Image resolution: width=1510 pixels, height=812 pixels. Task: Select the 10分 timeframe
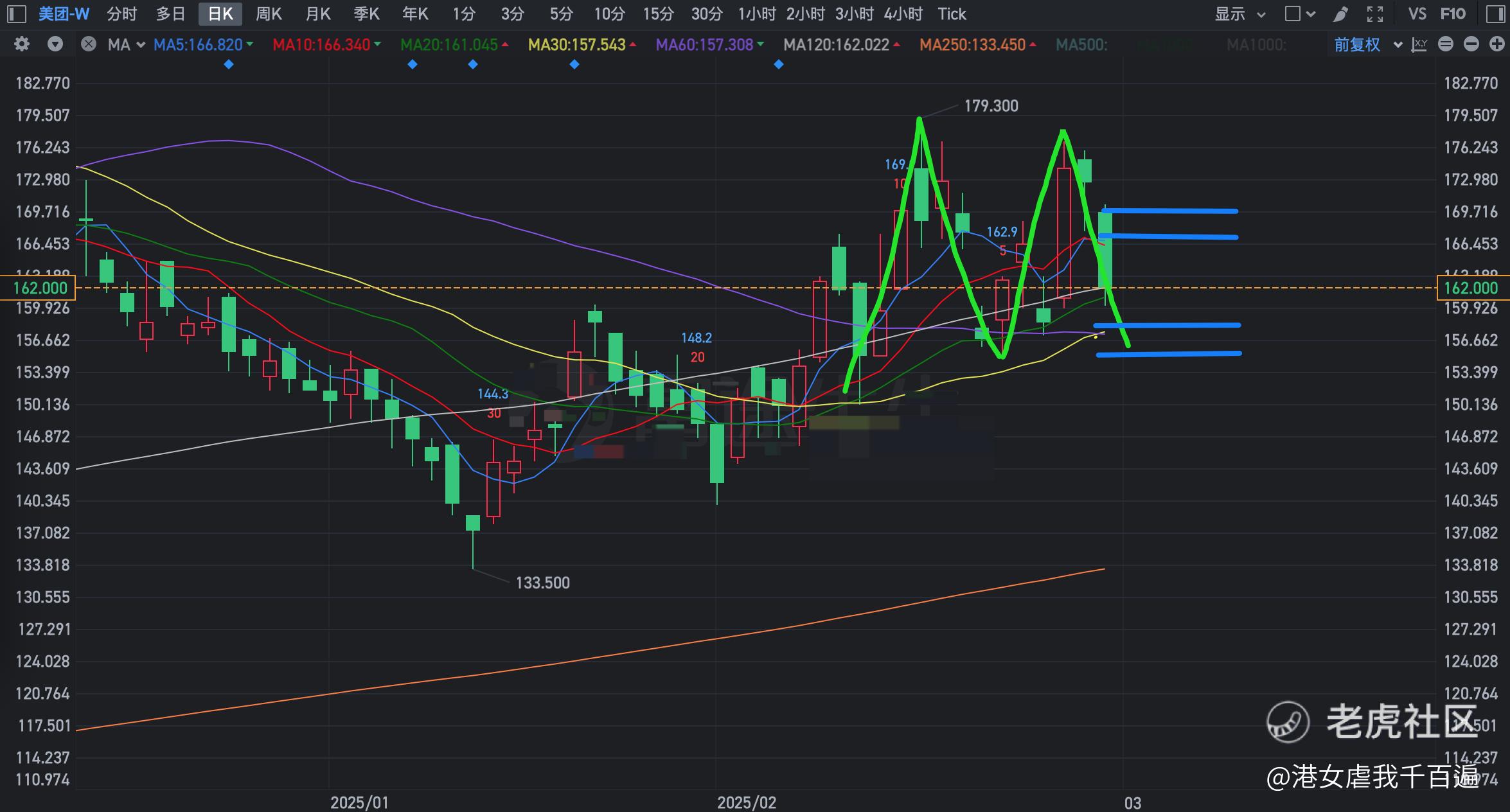click(609, 13)
